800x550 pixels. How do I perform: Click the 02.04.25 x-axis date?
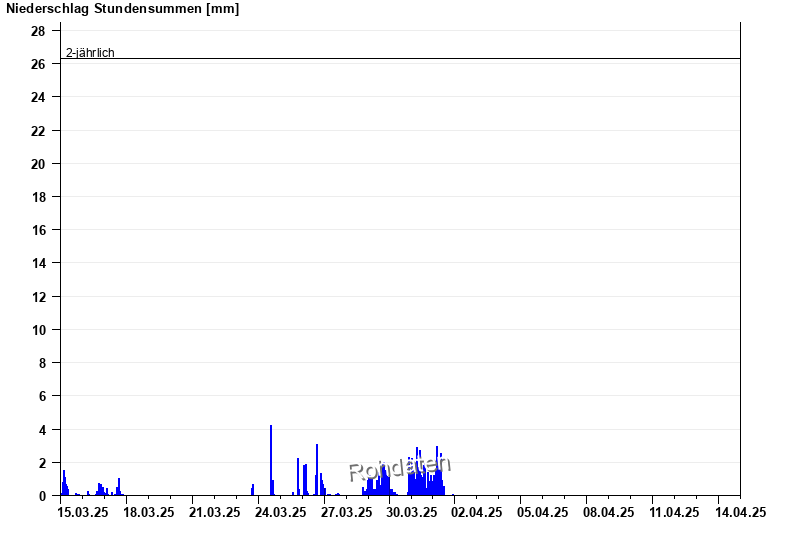tap(478, 512)
